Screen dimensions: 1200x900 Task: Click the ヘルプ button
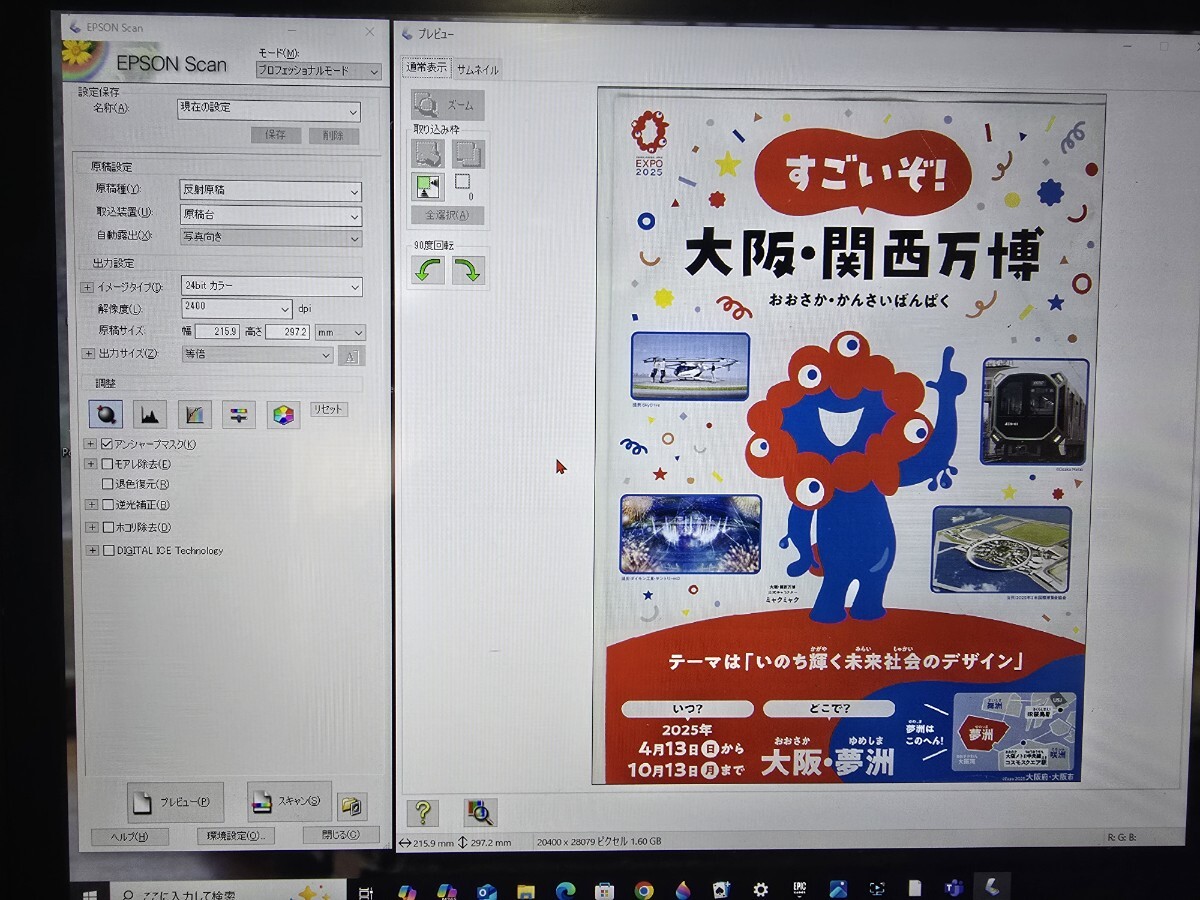point(130,836)
